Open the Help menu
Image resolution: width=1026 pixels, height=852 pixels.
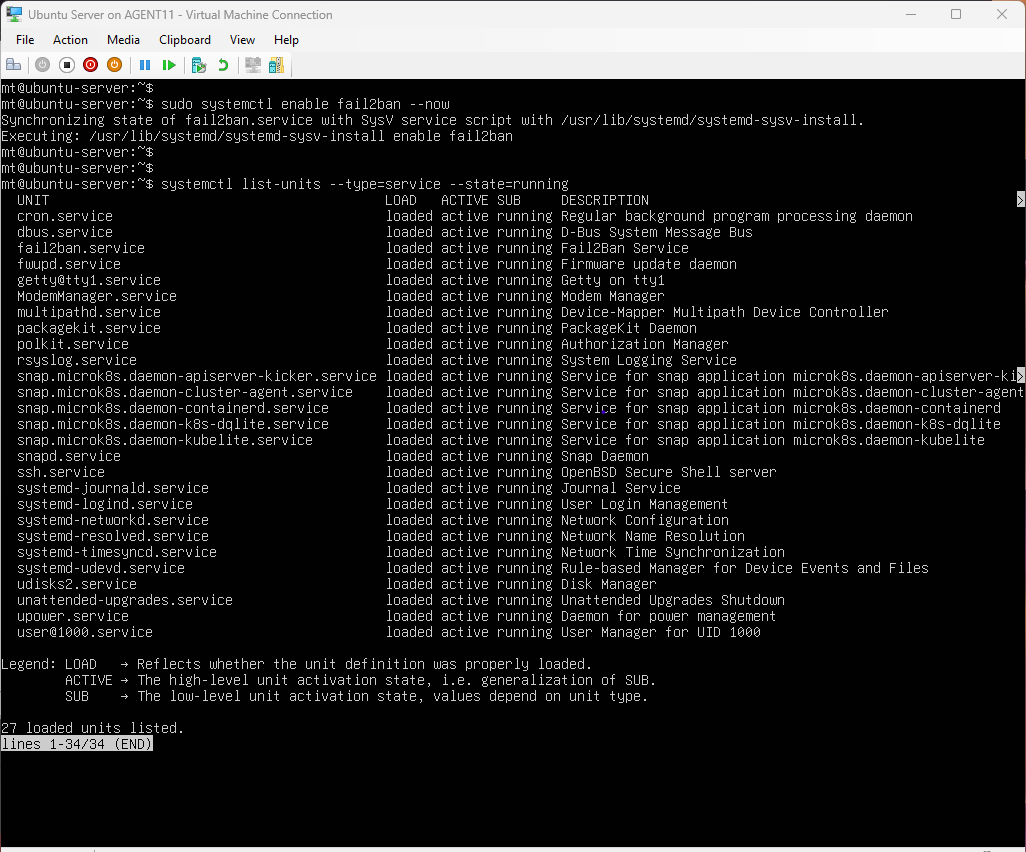tap(286, 40)
